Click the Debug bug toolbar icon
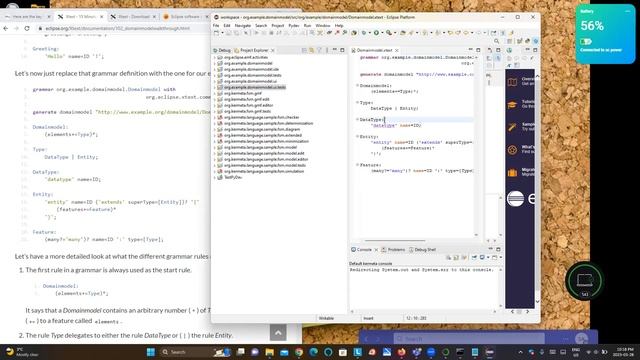This screenshot has height=360, width=640. 363,33
